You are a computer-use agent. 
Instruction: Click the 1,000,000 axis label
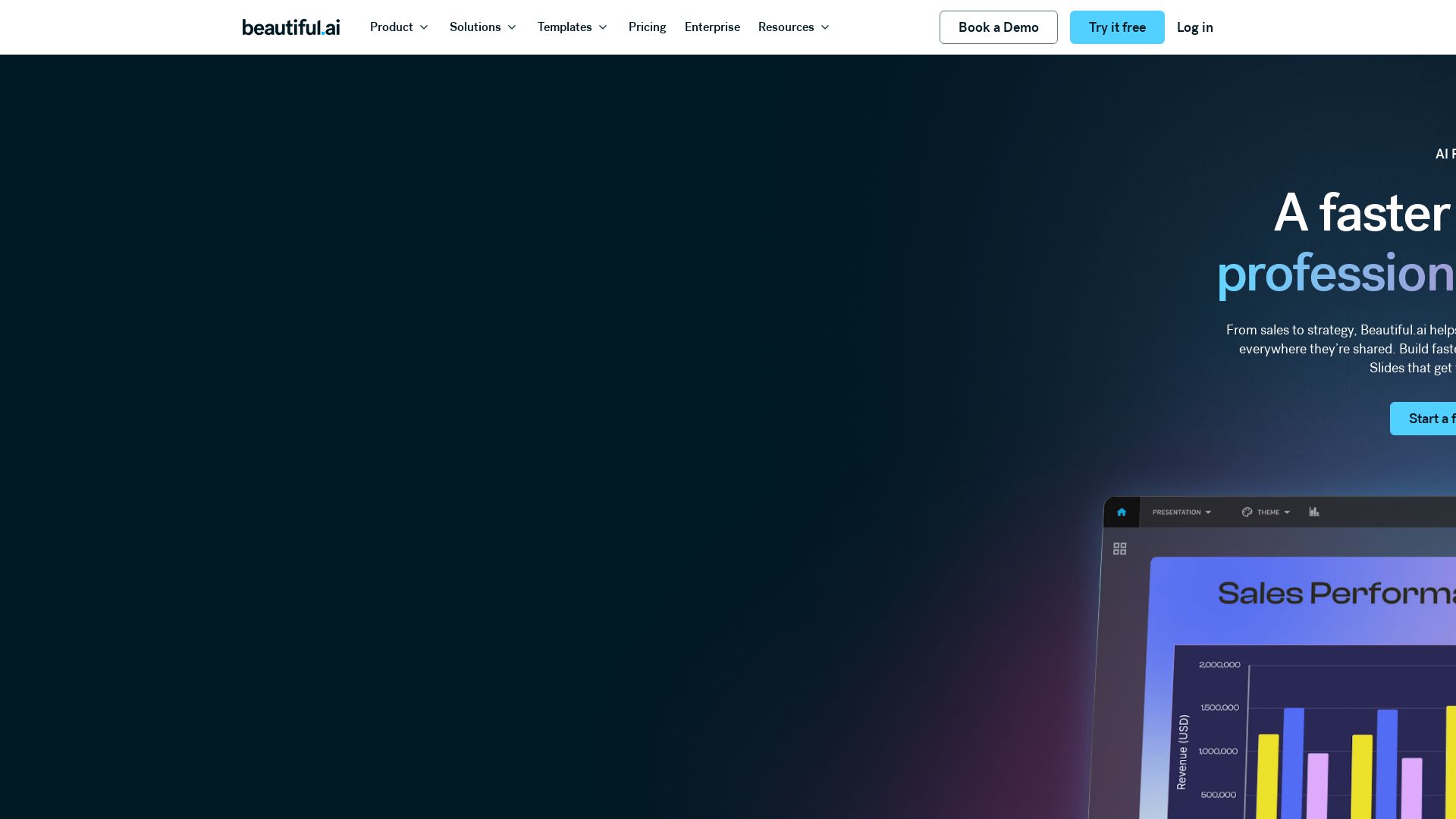(x=1218, y=752)
